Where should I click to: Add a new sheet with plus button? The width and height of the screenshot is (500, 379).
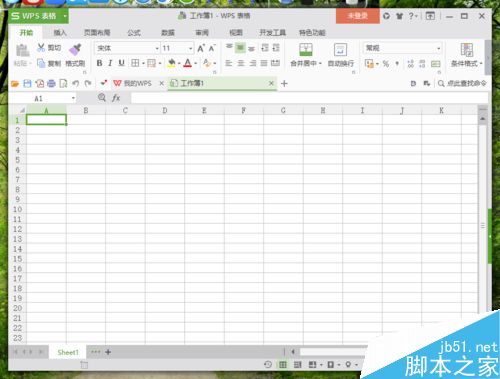[108, 352]
